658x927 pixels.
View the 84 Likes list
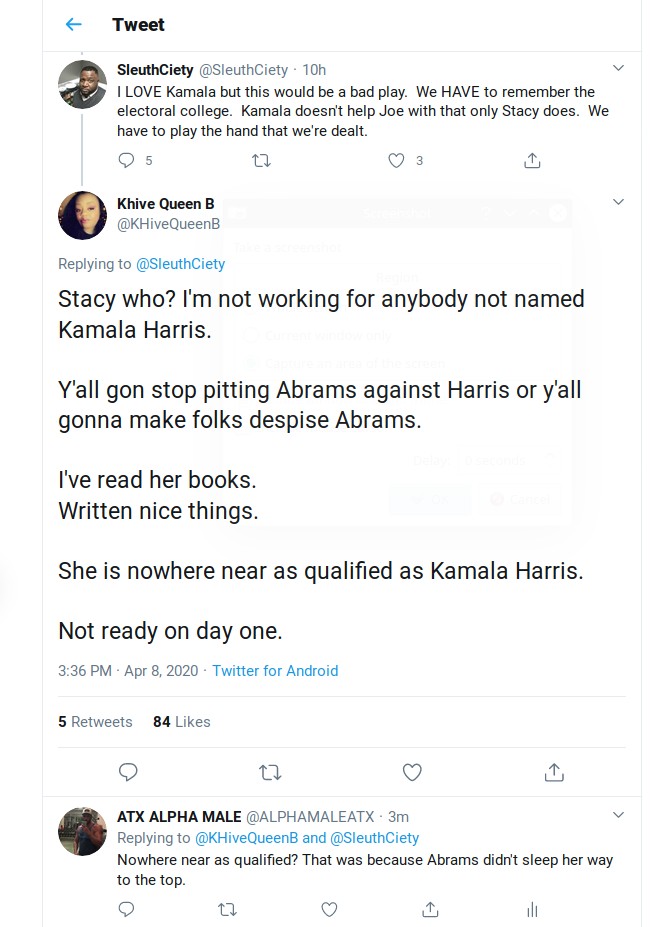tap(182, 721)
